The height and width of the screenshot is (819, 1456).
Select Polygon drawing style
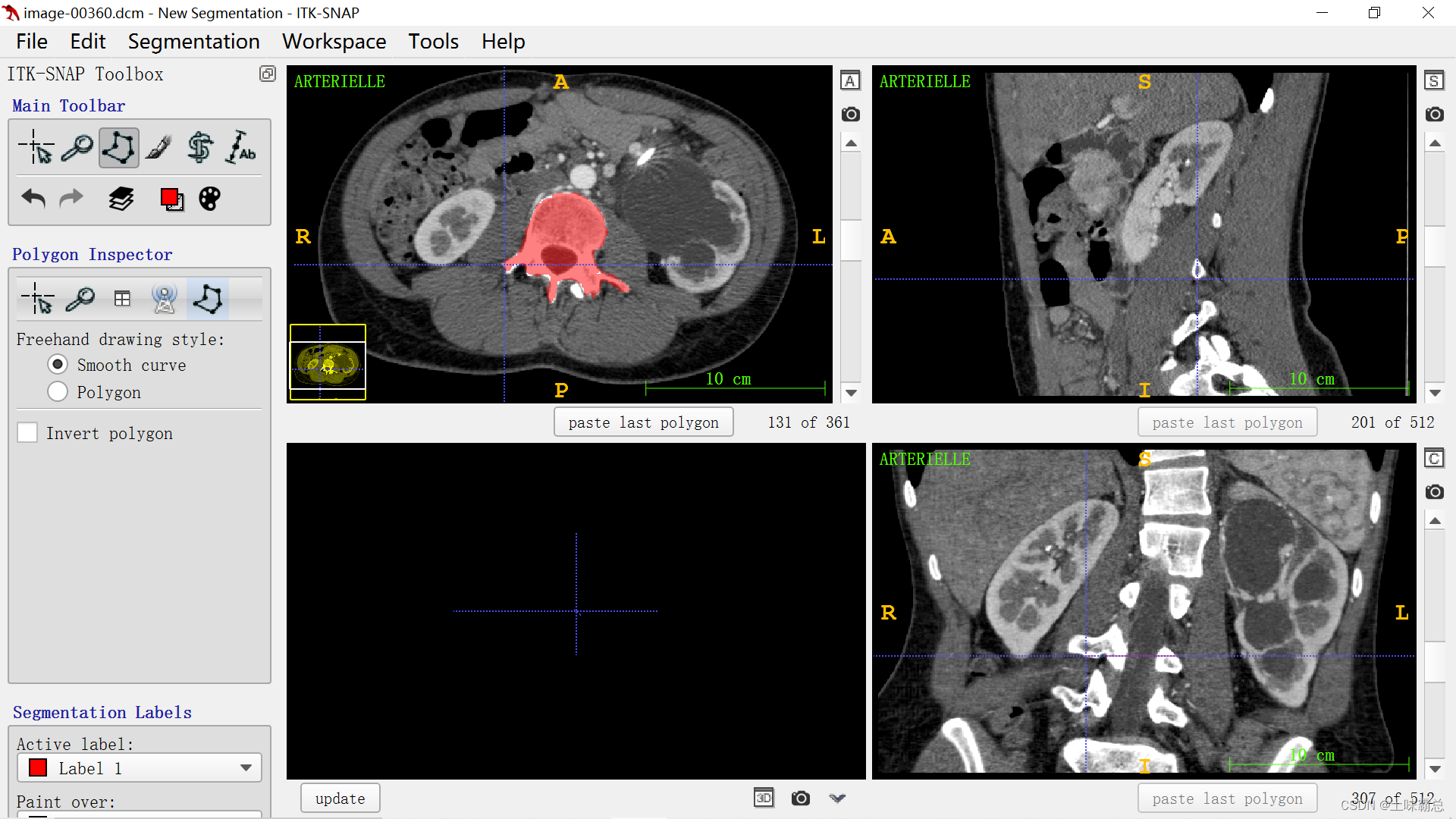(58, 392)
